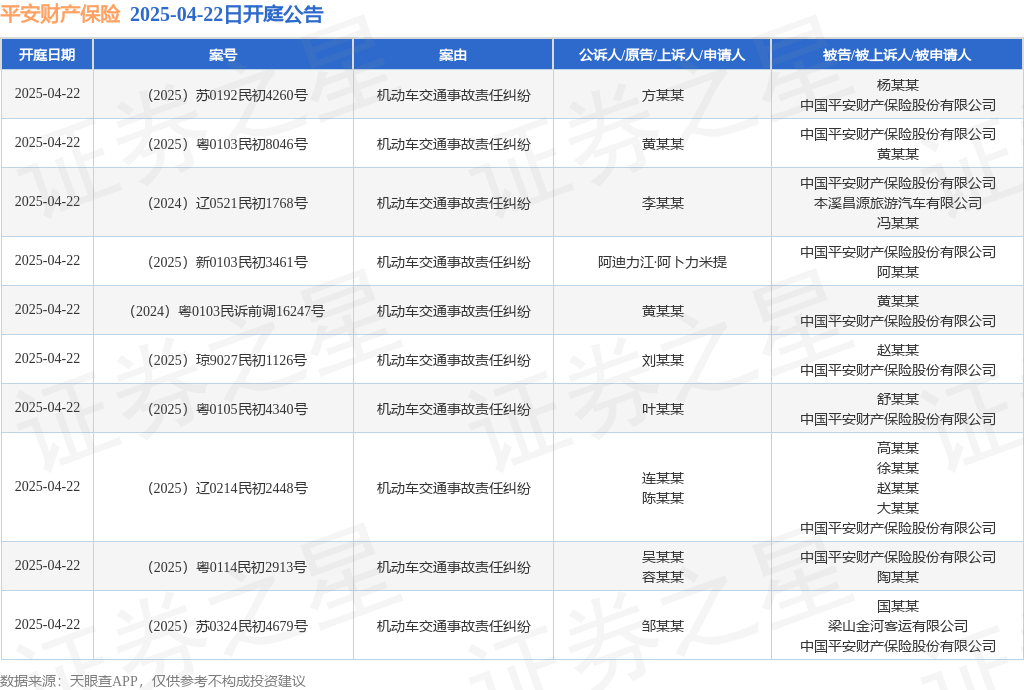The height and width of the screenshot is (690, 1024).
Task: Click the date "2025-04-22" in the 琼9027民初1126号 row
Action: pos(47,358)
